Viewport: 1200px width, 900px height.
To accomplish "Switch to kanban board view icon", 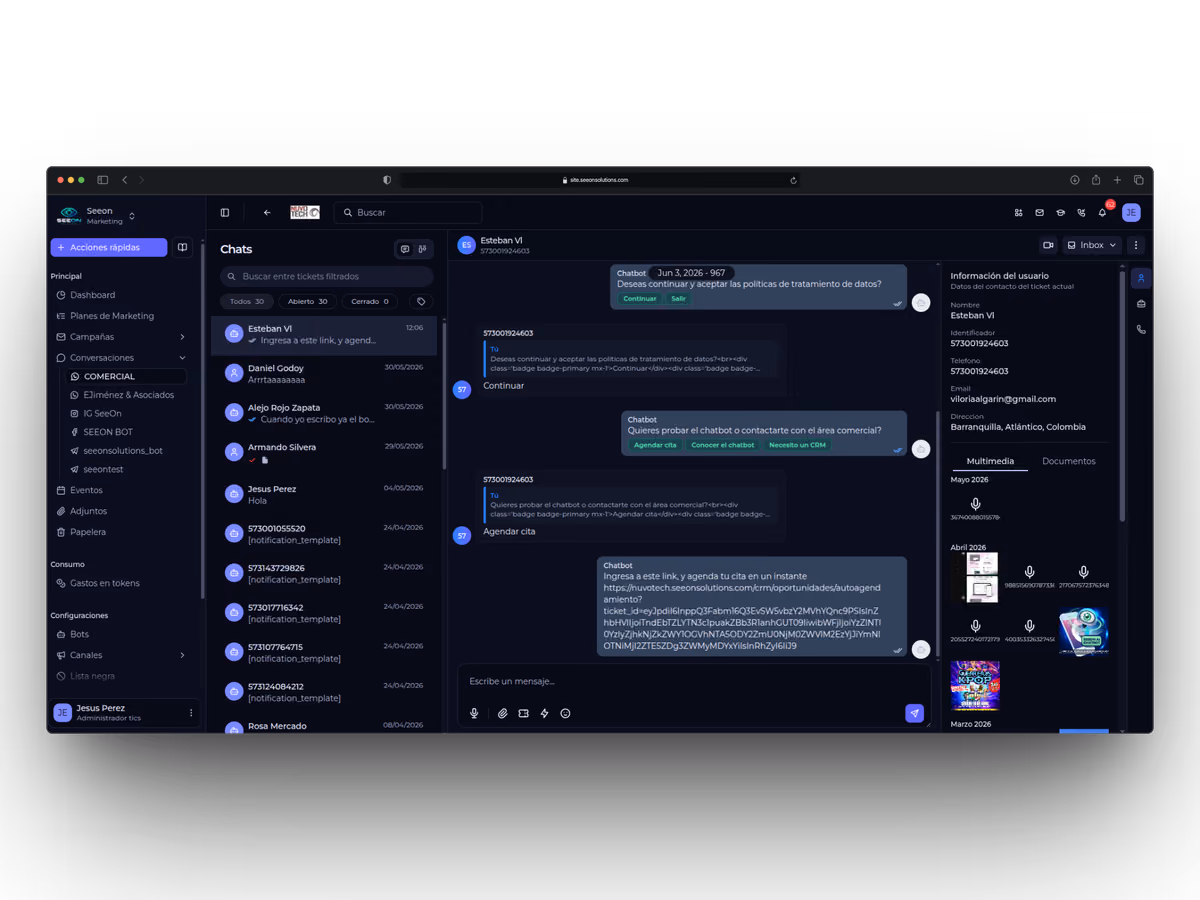I will tap(423, 249).
